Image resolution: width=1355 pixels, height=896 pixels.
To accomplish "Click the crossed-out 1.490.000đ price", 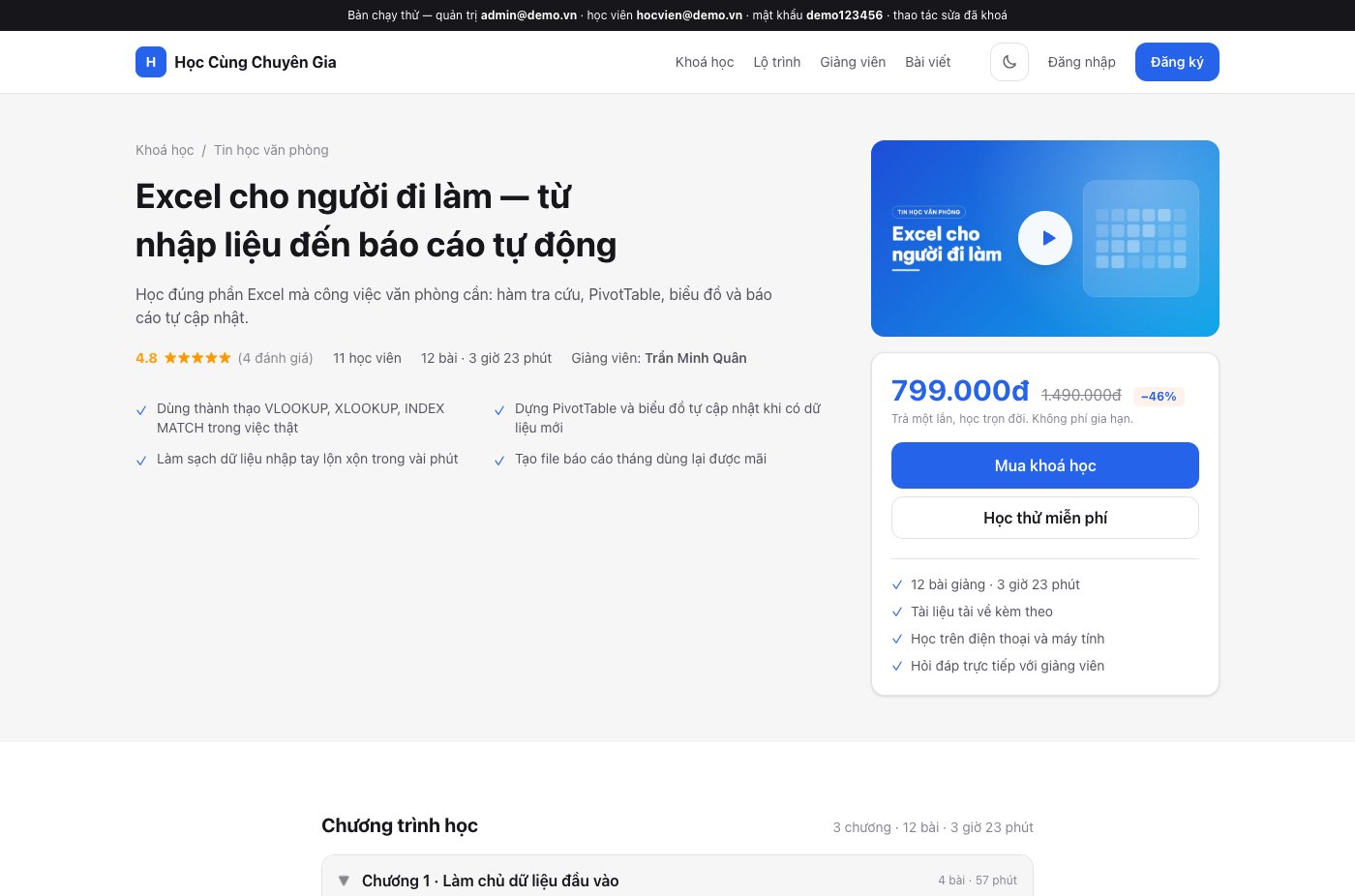I will (x=1081, y=395).
